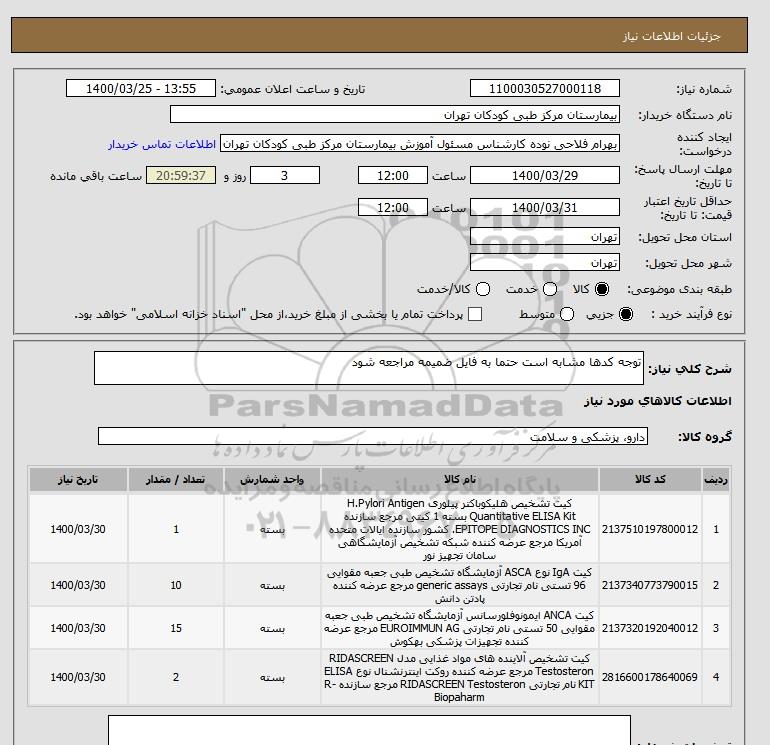Open the اطلاعات تماس خریدار link
770x745 pixels.
pyautogui.click(x=162, y=144)
